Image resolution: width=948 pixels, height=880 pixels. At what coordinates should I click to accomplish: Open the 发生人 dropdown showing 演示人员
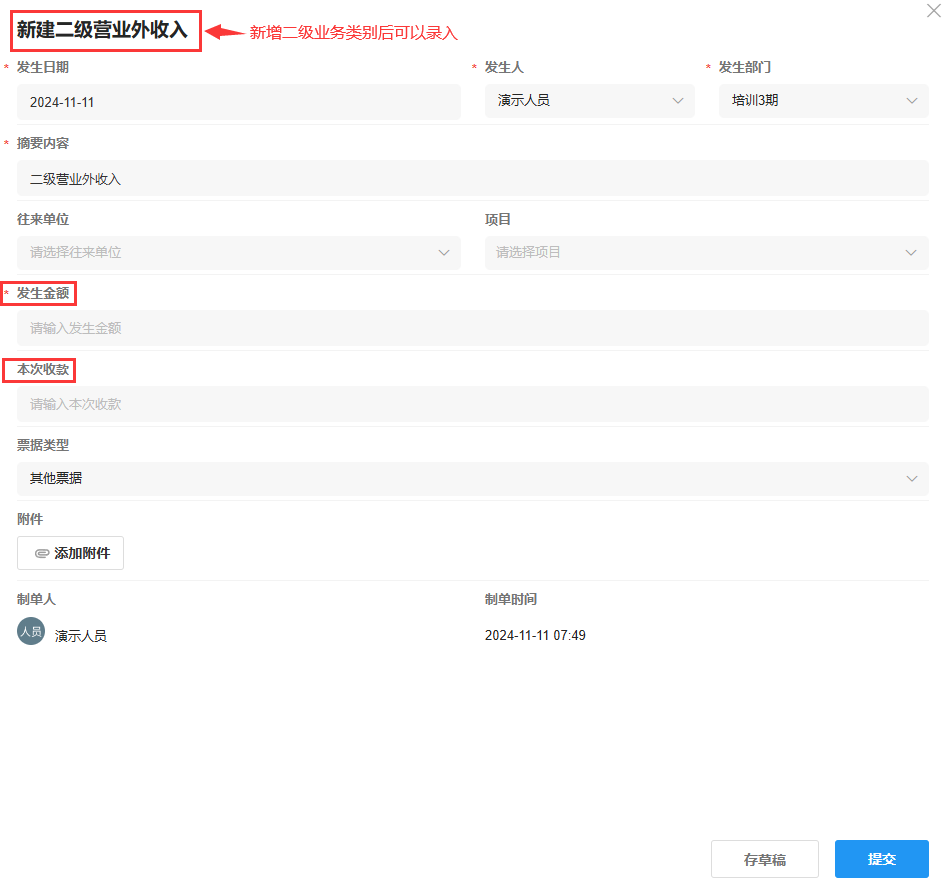tap(590, 100)
